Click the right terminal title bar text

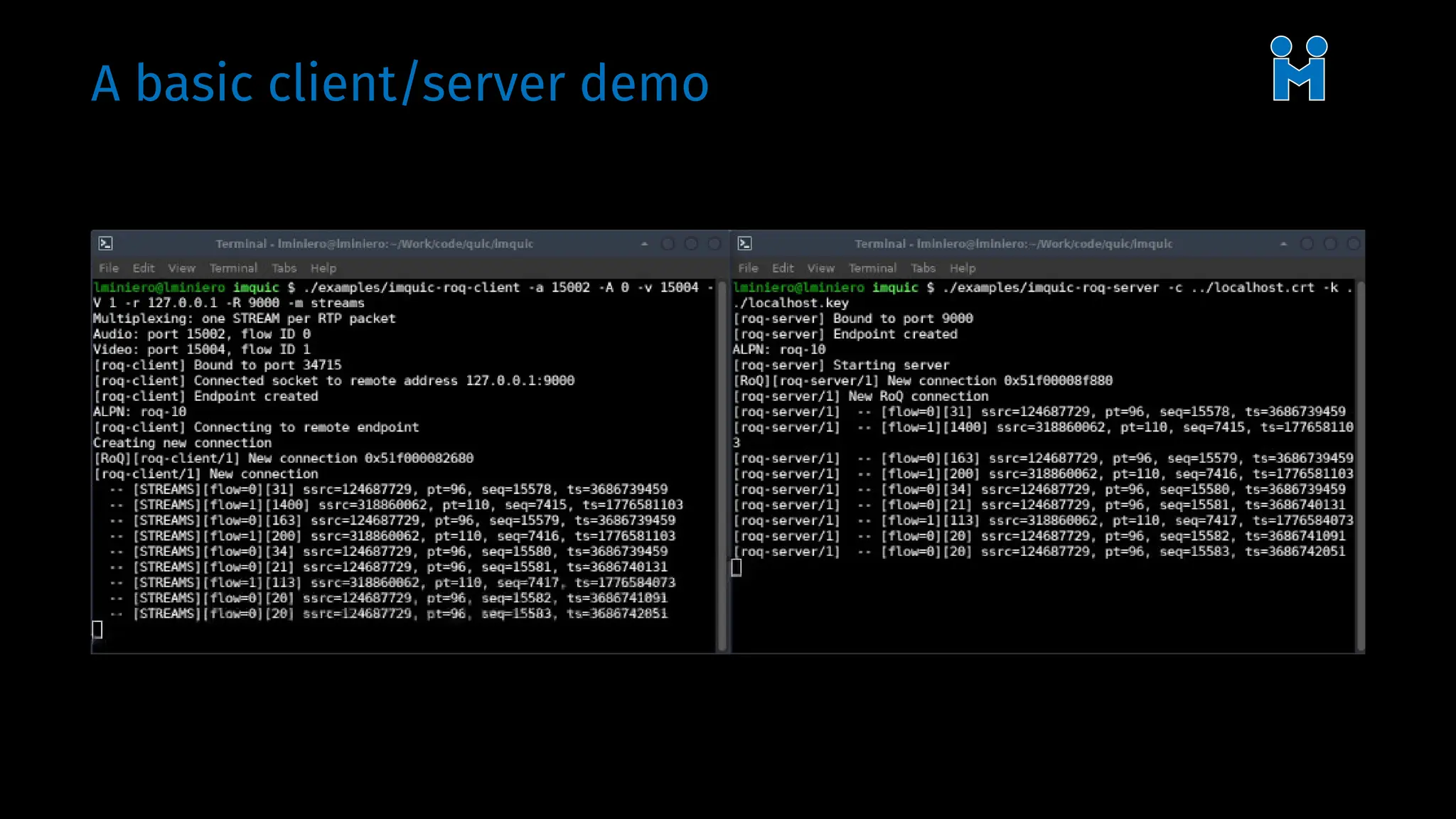1014,244
